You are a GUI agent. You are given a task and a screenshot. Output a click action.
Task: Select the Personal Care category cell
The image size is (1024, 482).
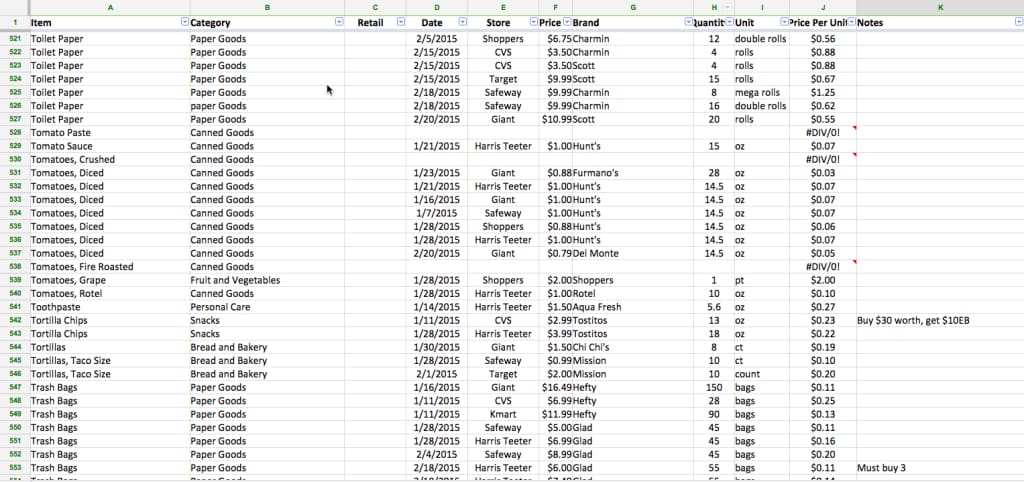[x=267, y=307]
